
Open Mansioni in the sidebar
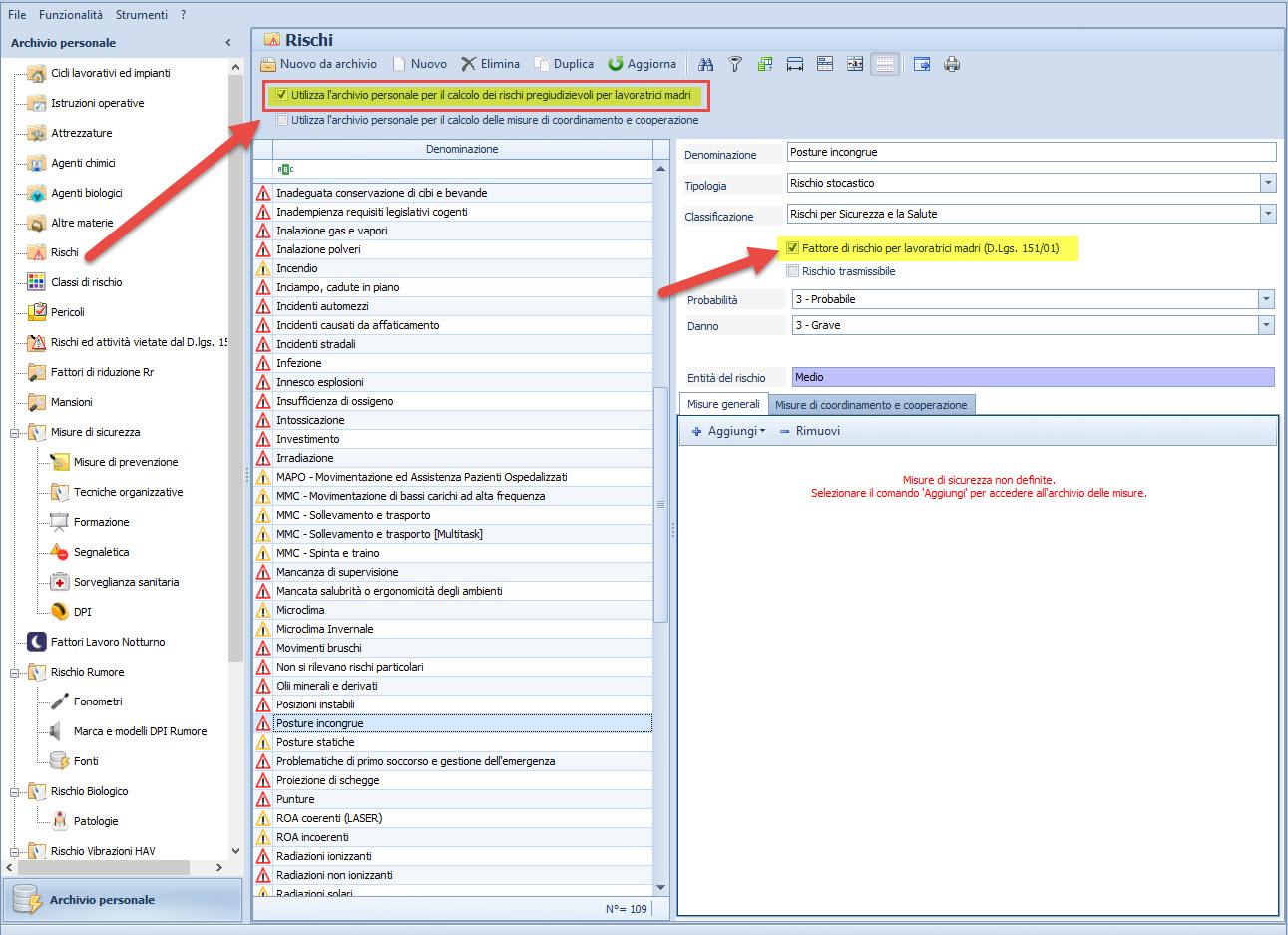pyautogui.click(x=71, y=402)
